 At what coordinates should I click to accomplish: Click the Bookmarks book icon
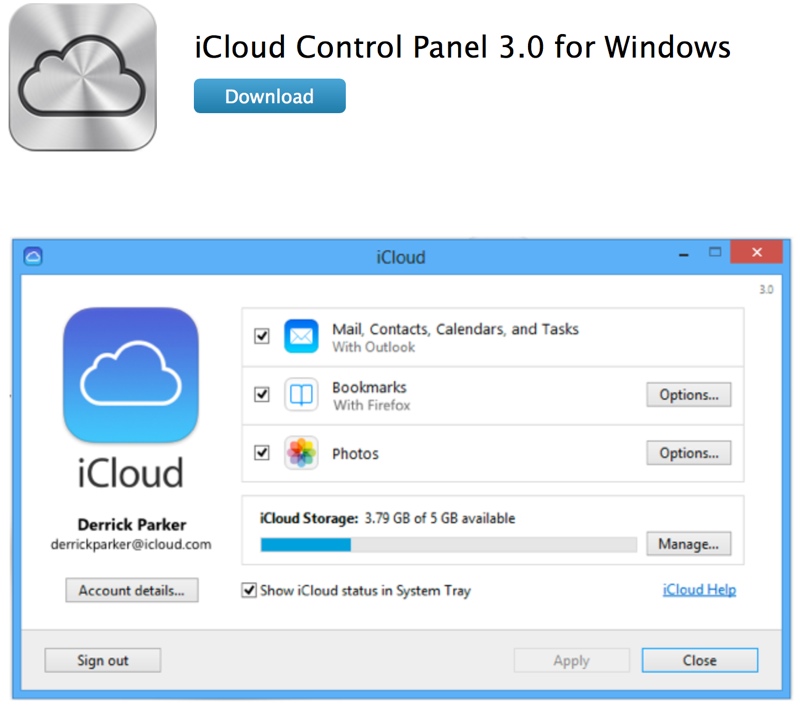(x=301, y=394)
